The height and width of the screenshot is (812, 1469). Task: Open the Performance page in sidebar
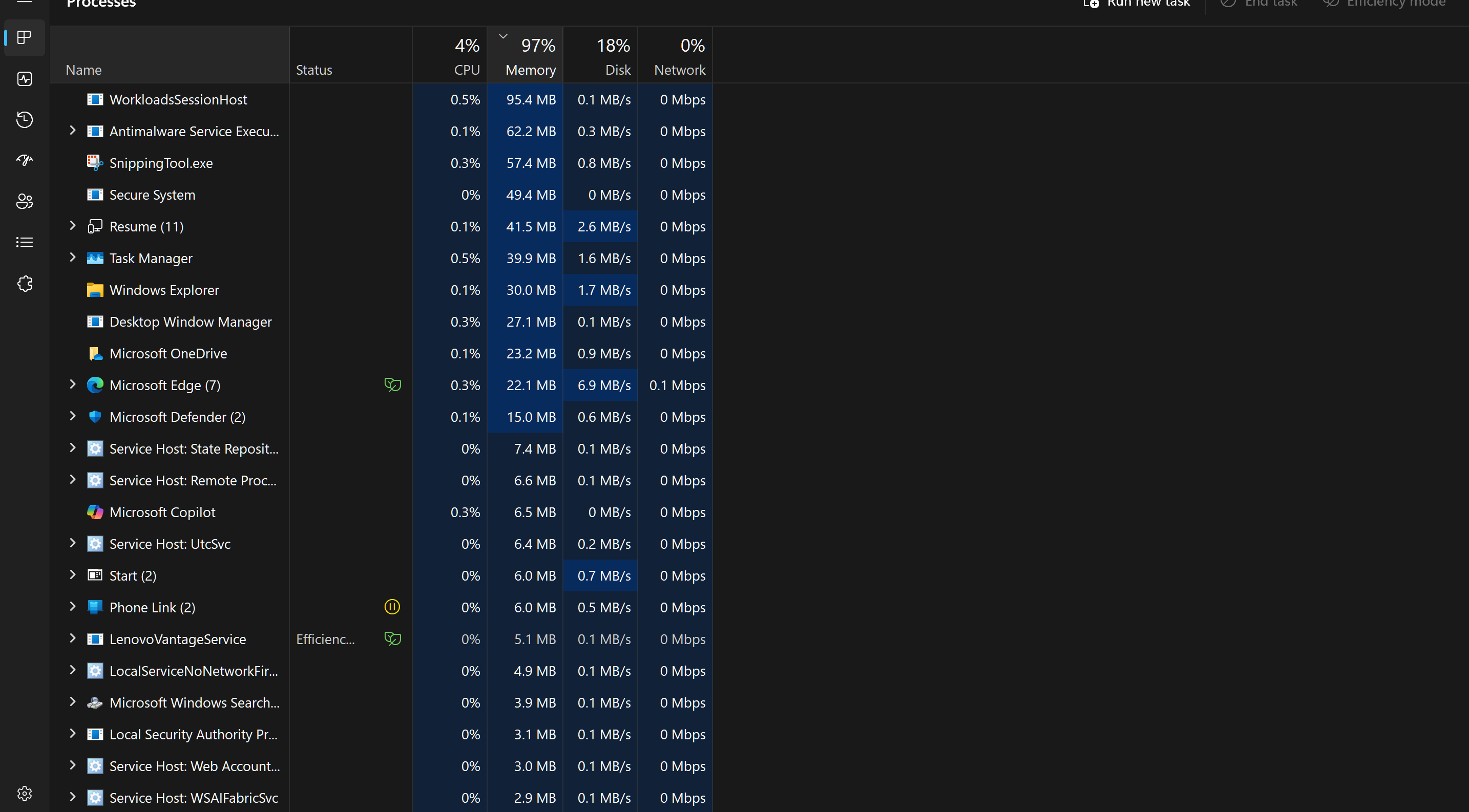pyautogui.click(x=25, y=79)
